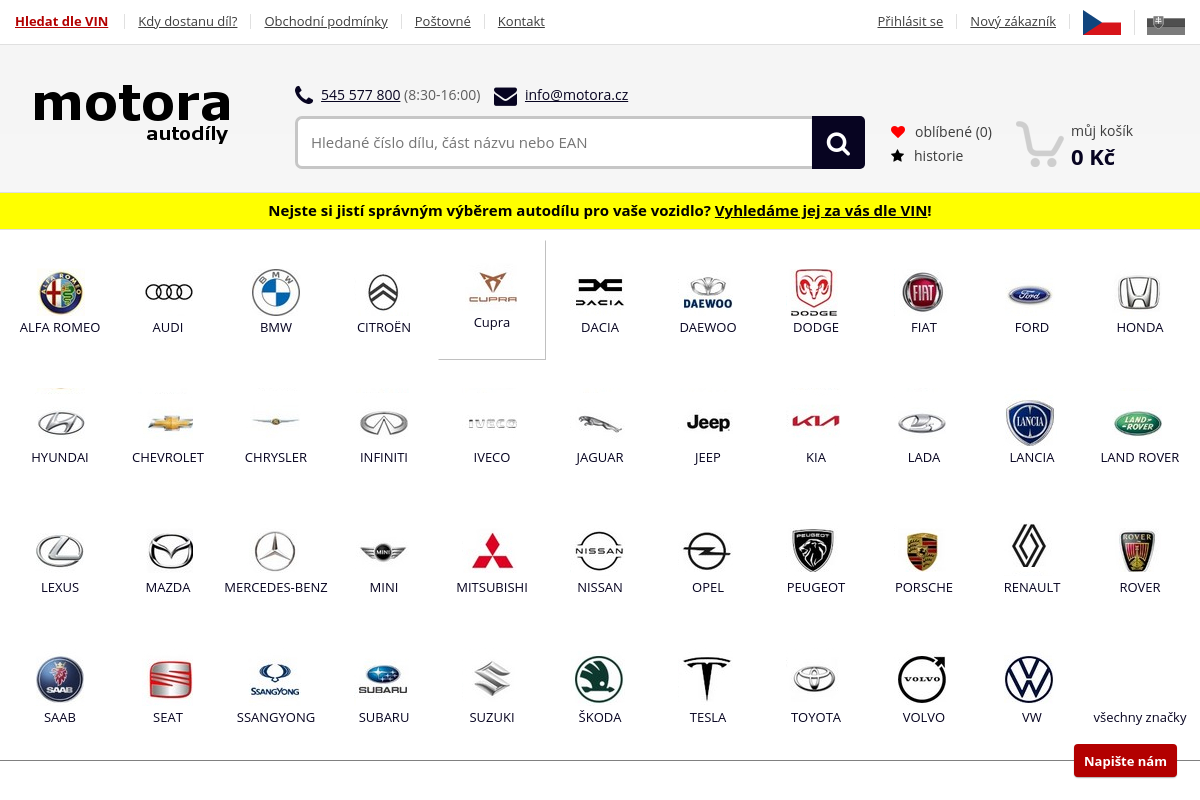Image resolution: width=1200 pixels, height=800 pixels.
Task: Open the Alfa Romeo brand logo
Action: [x=60, y=292]
